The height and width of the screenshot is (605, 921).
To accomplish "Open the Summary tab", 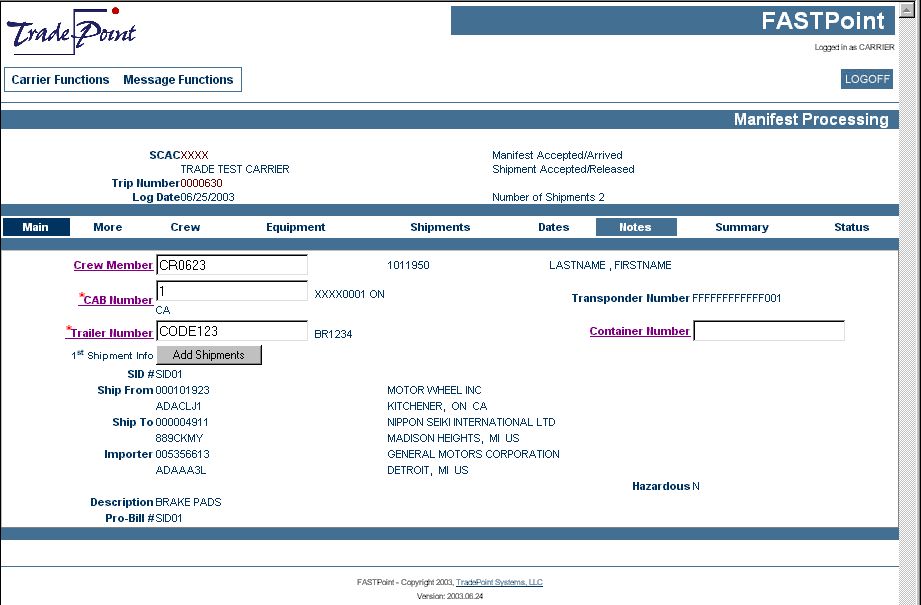I will (x=742, y=227).
